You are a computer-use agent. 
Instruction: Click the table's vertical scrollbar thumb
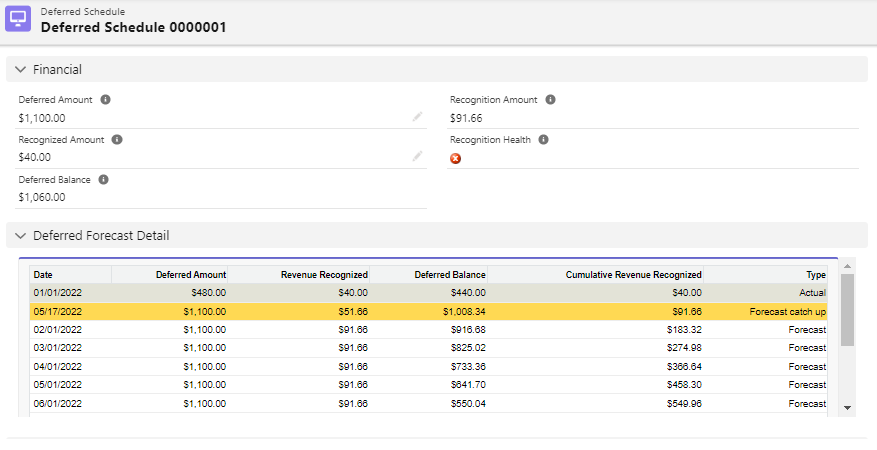click(x=847, y=309)
